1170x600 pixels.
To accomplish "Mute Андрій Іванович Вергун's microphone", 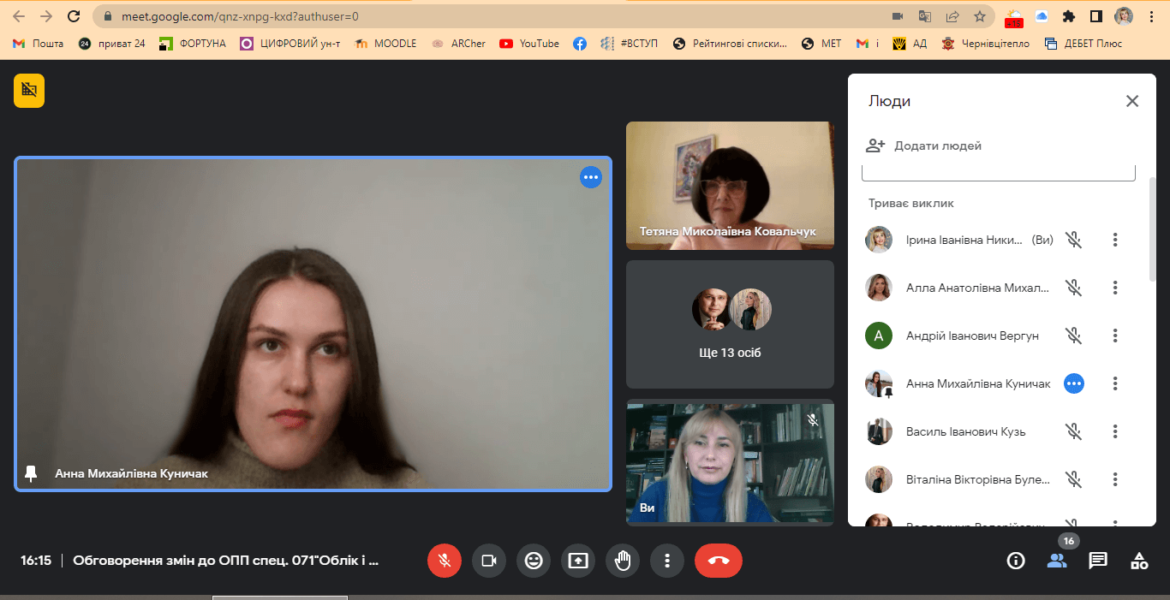I will [x=1074, y=336].
